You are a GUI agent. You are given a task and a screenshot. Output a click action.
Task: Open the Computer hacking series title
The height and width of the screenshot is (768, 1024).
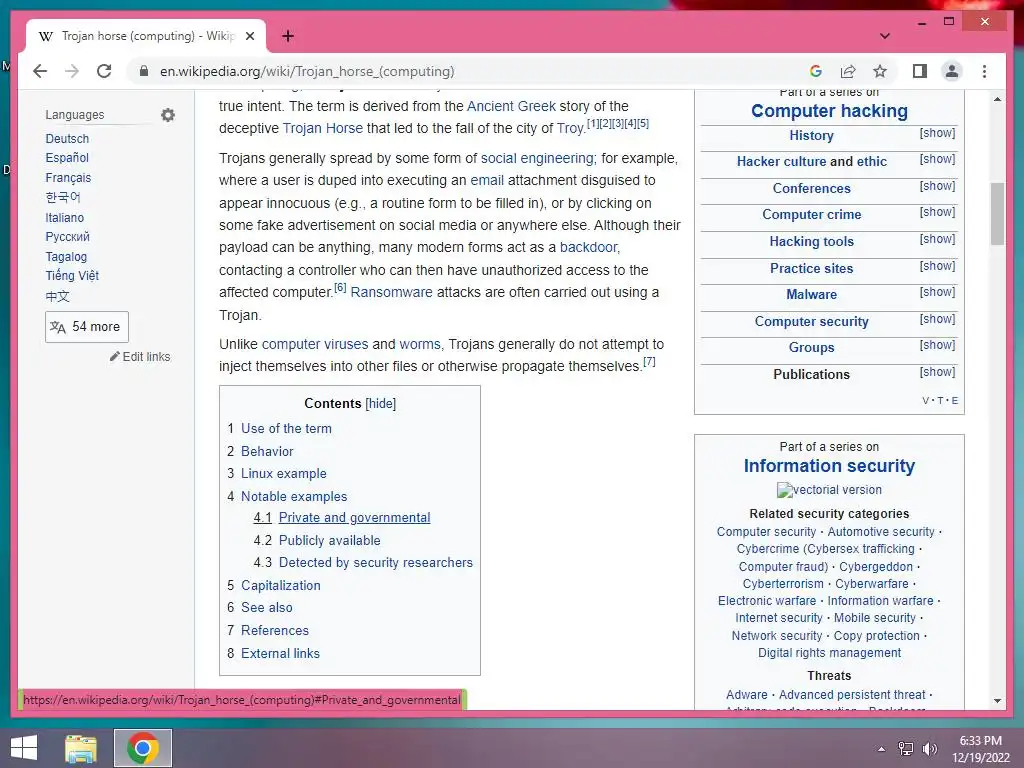[829, 111]
